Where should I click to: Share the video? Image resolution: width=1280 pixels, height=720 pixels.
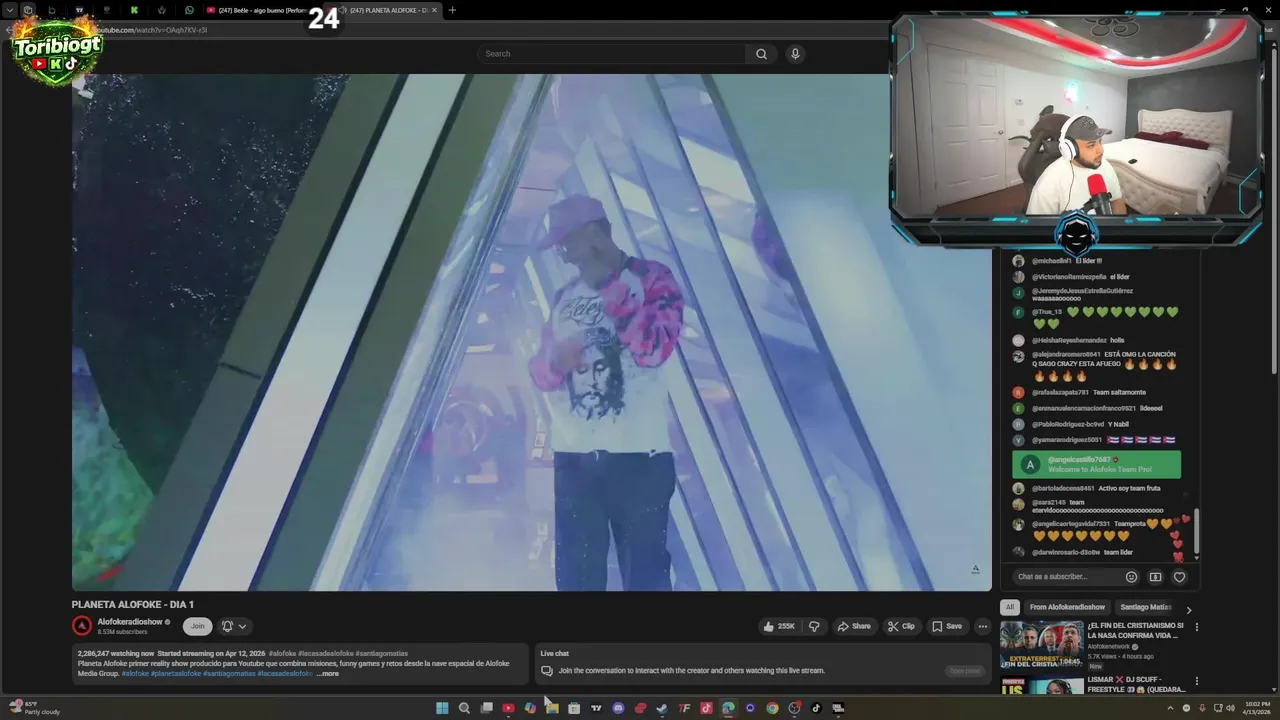[854, 626]
